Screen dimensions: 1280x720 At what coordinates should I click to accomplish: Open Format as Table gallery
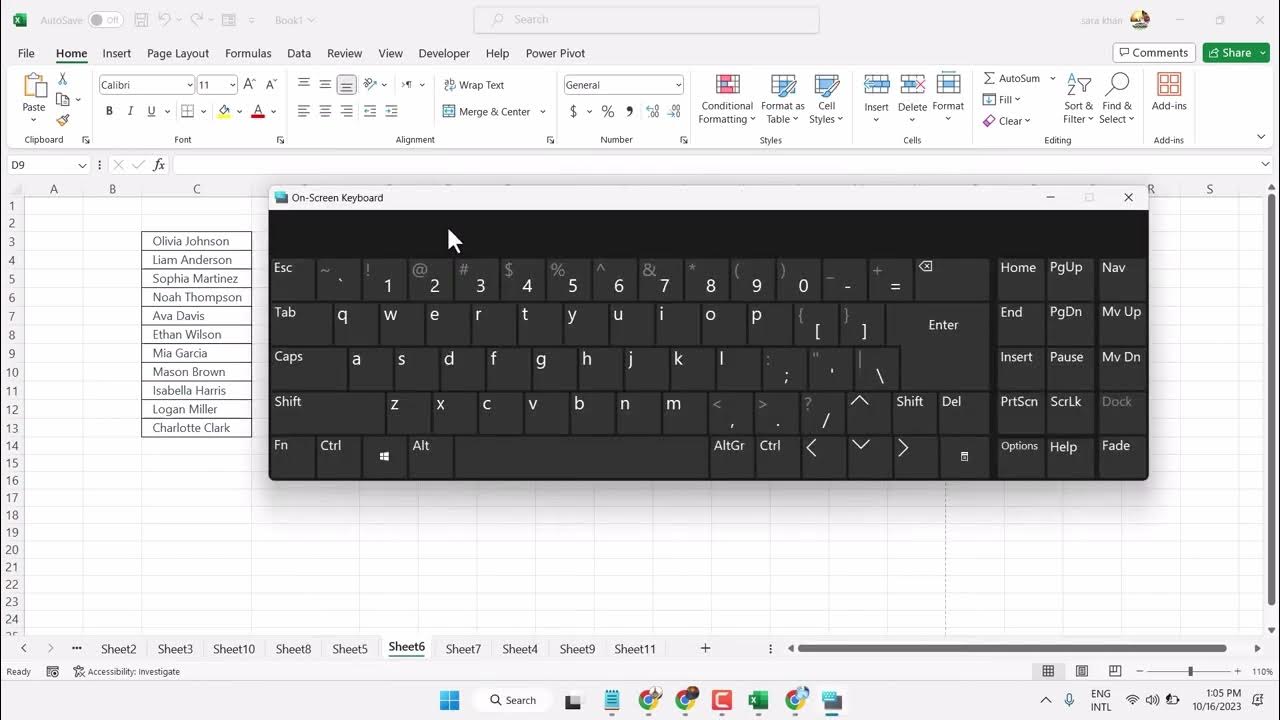[x=783, y=99]
